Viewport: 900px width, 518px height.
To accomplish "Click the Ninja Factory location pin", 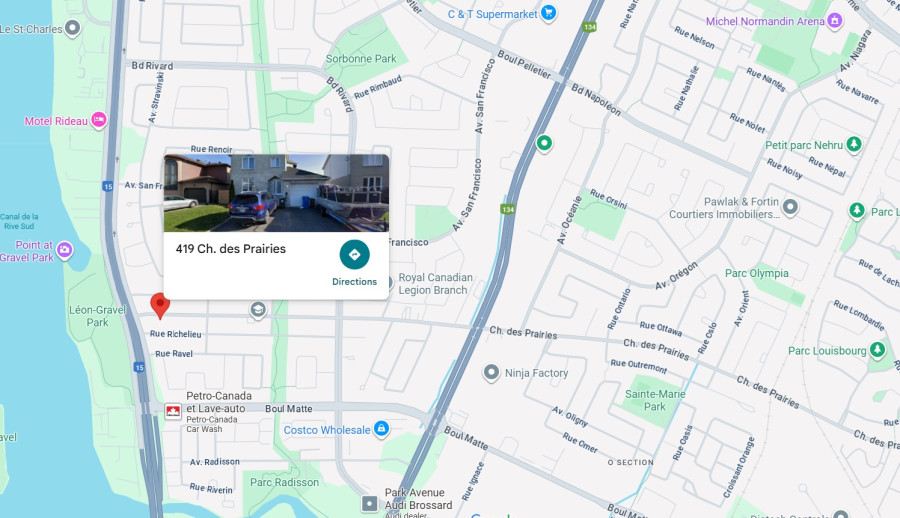I will click(x=491, y=373).
